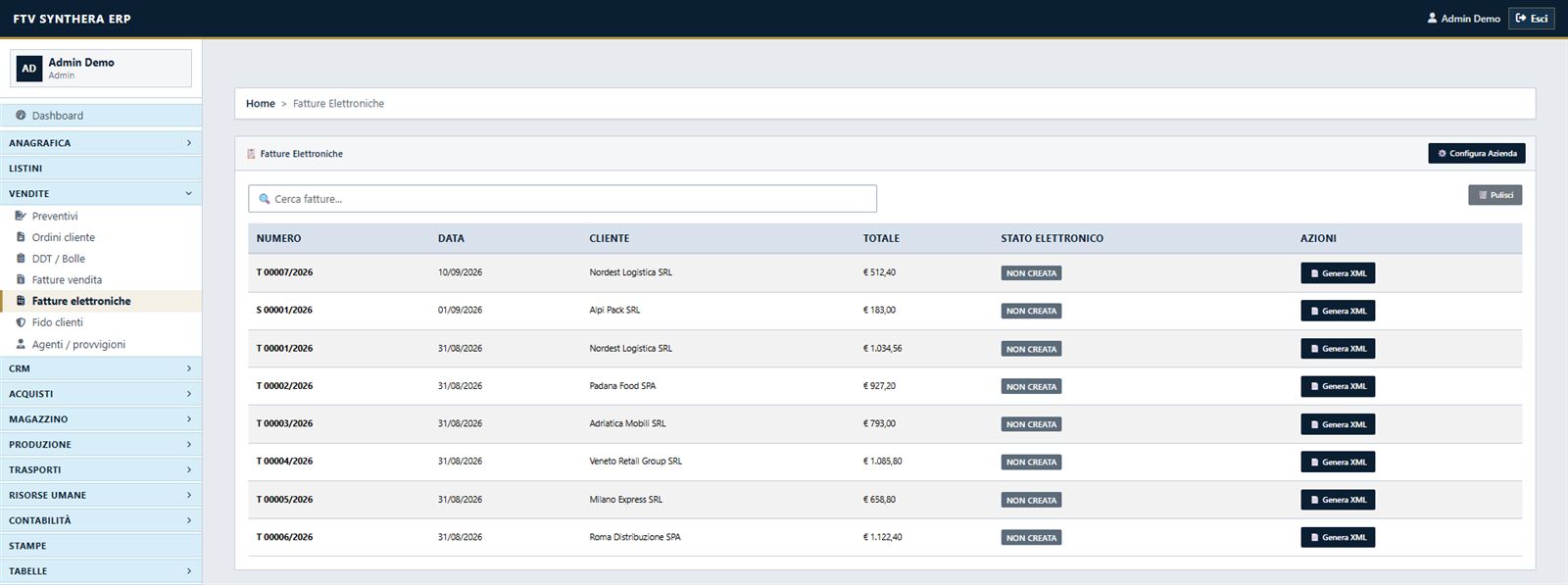Screen dimensions: 1568x585
Task: Open Configura Azienda settings
Action: pos(1476,154)
